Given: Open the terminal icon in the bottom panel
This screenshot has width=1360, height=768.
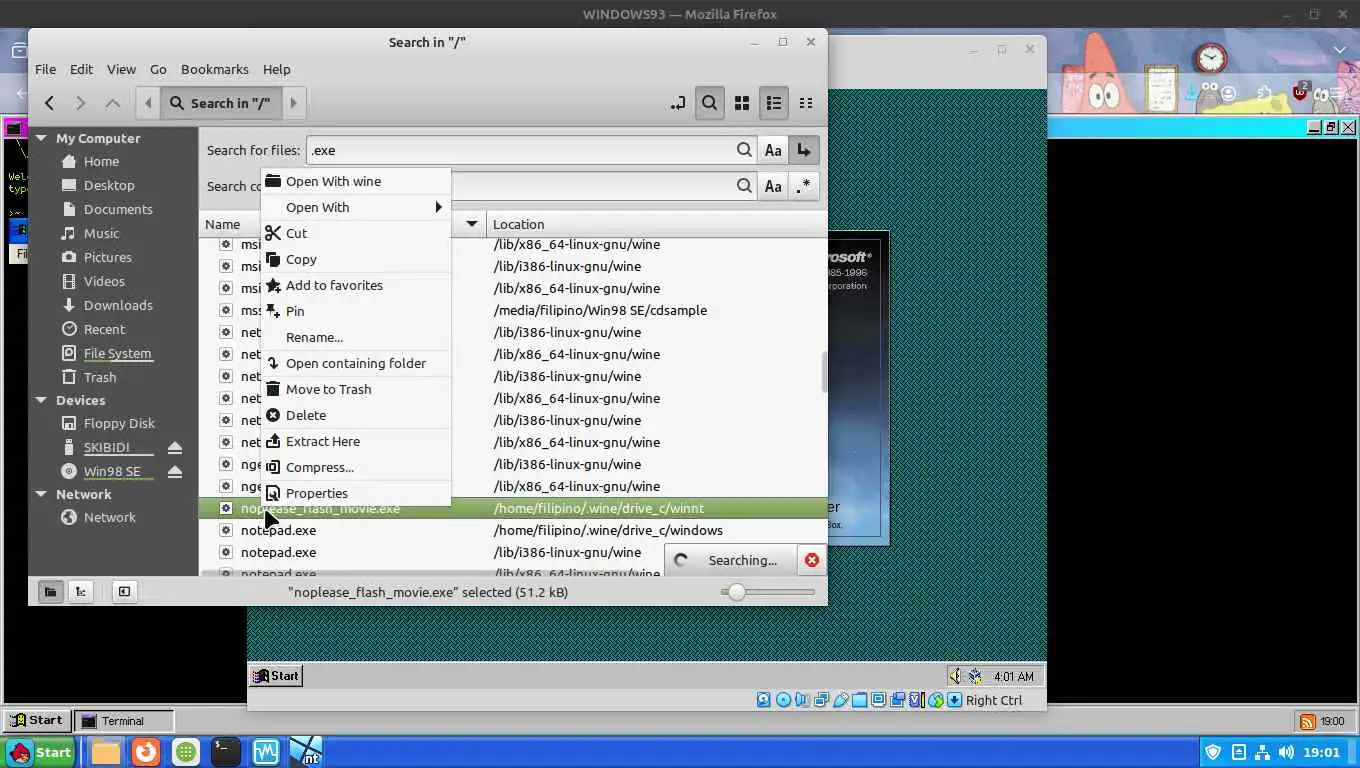Looking at the screenshot, I should [x=226, y=752].
